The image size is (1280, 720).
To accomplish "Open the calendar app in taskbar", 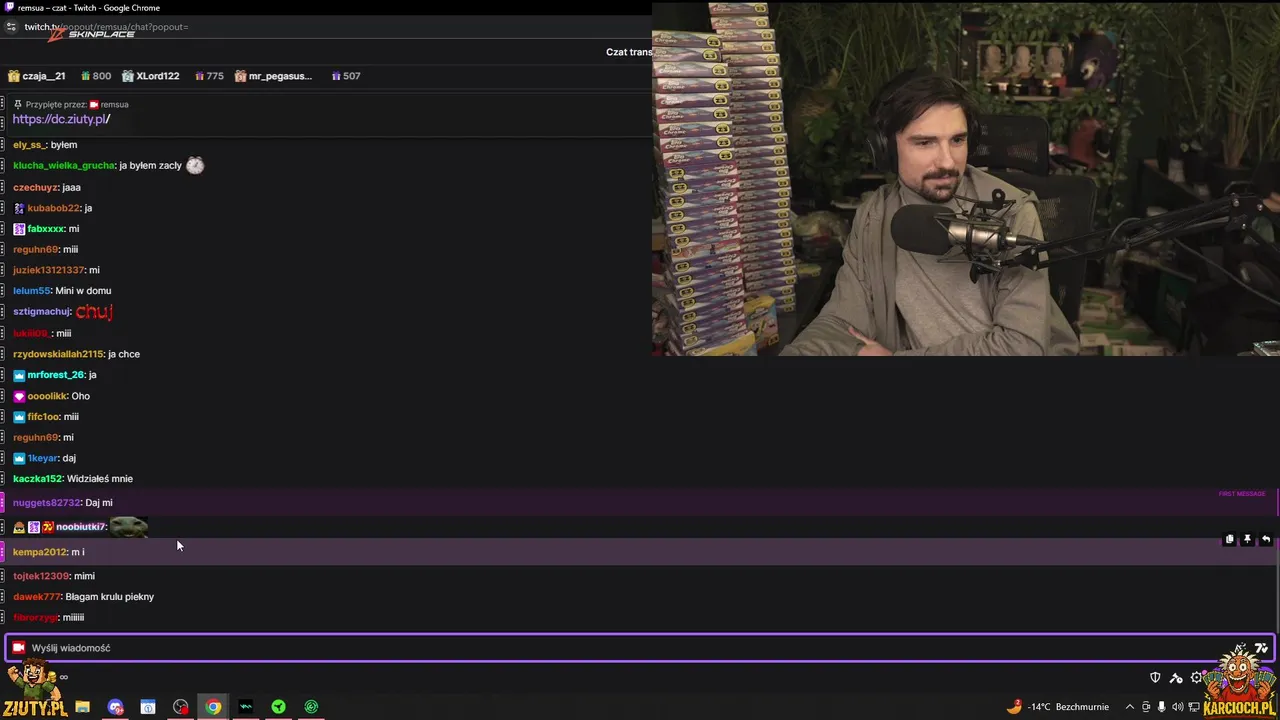I will coord(148,707).
